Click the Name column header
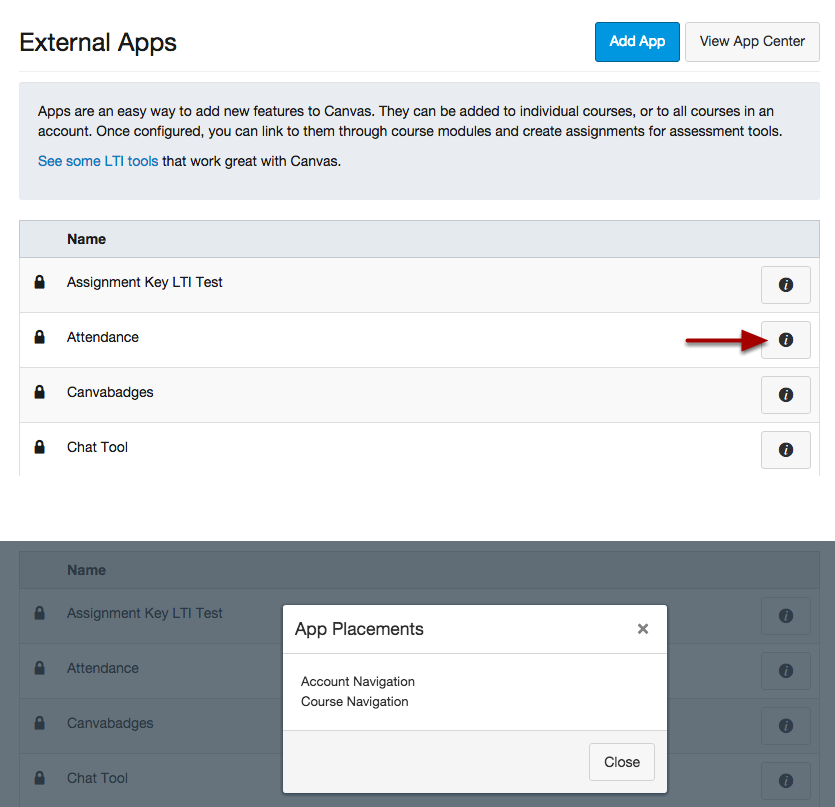835x807 pixels. click(86, 239)
